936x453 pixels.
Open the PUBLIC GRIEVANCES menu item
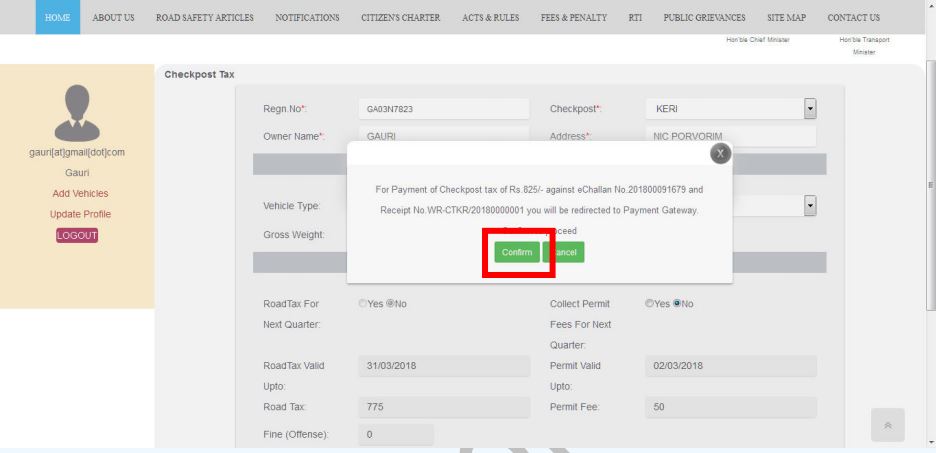(x=704, y=17)
